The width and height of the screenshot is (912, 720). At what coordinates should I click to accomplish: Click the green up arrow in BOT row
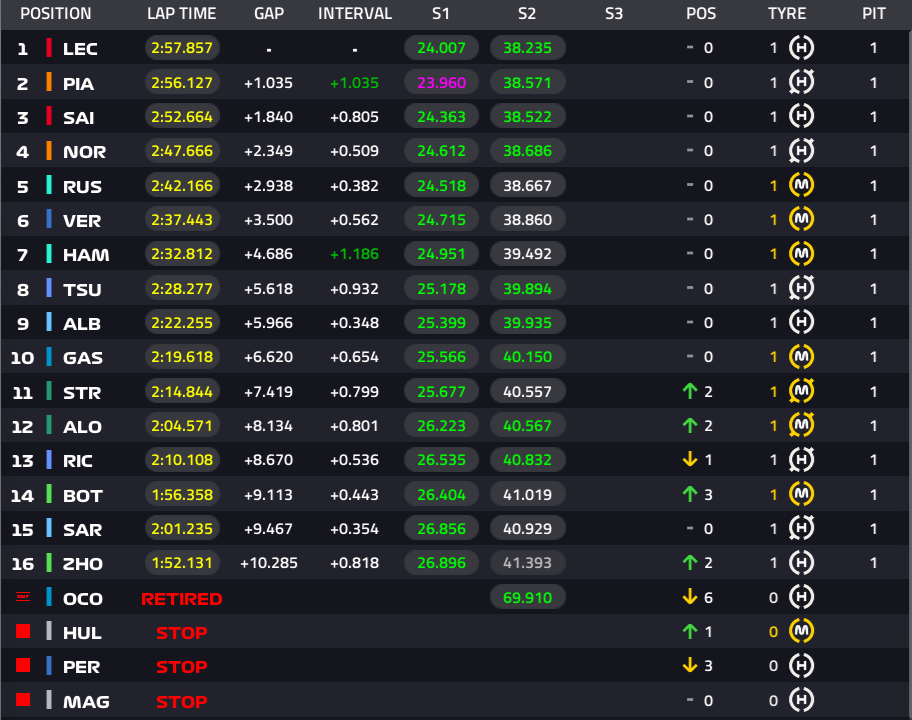click(690, 494)
